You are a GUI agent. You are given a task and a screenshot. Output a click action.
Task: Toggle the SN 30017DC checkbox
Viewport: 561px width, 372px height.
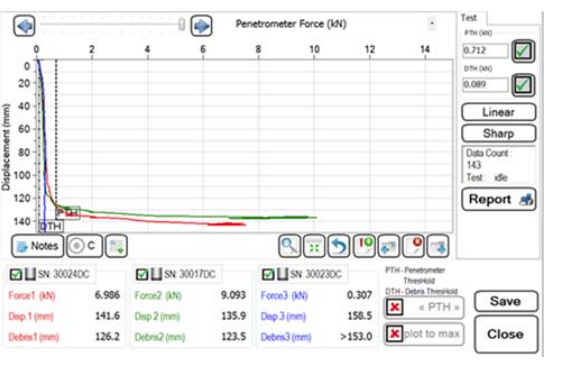coord(142,275)
